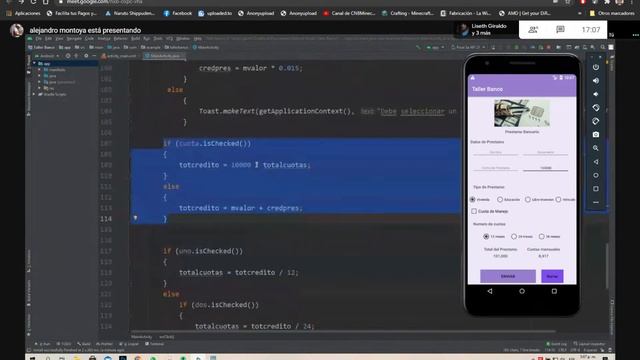Take emulator screenshot with camera icon
This screenshot has height=360, width=640.
point(596,135)
